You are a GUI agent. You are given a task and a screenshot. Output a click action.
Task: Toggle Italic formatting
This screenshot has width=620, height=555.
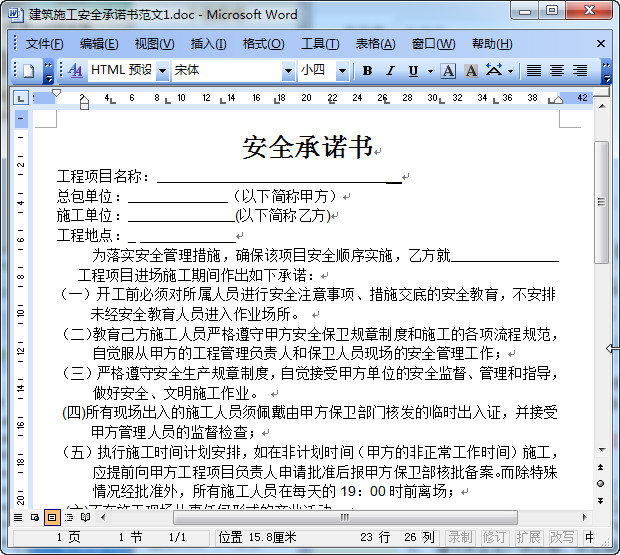click(x=391, y=71)
